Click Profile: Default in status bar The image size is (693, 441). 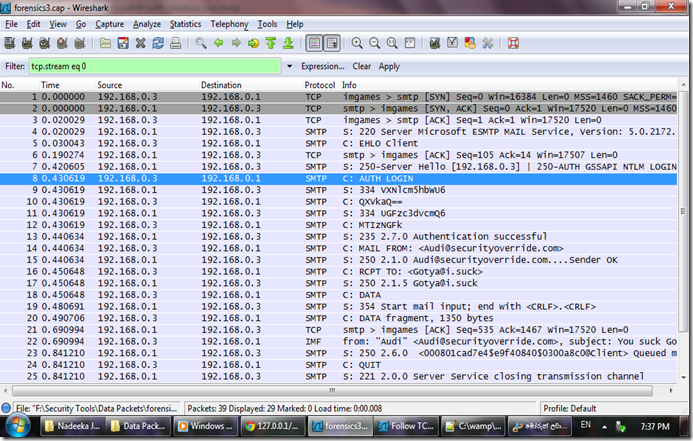tap(570, 408)
